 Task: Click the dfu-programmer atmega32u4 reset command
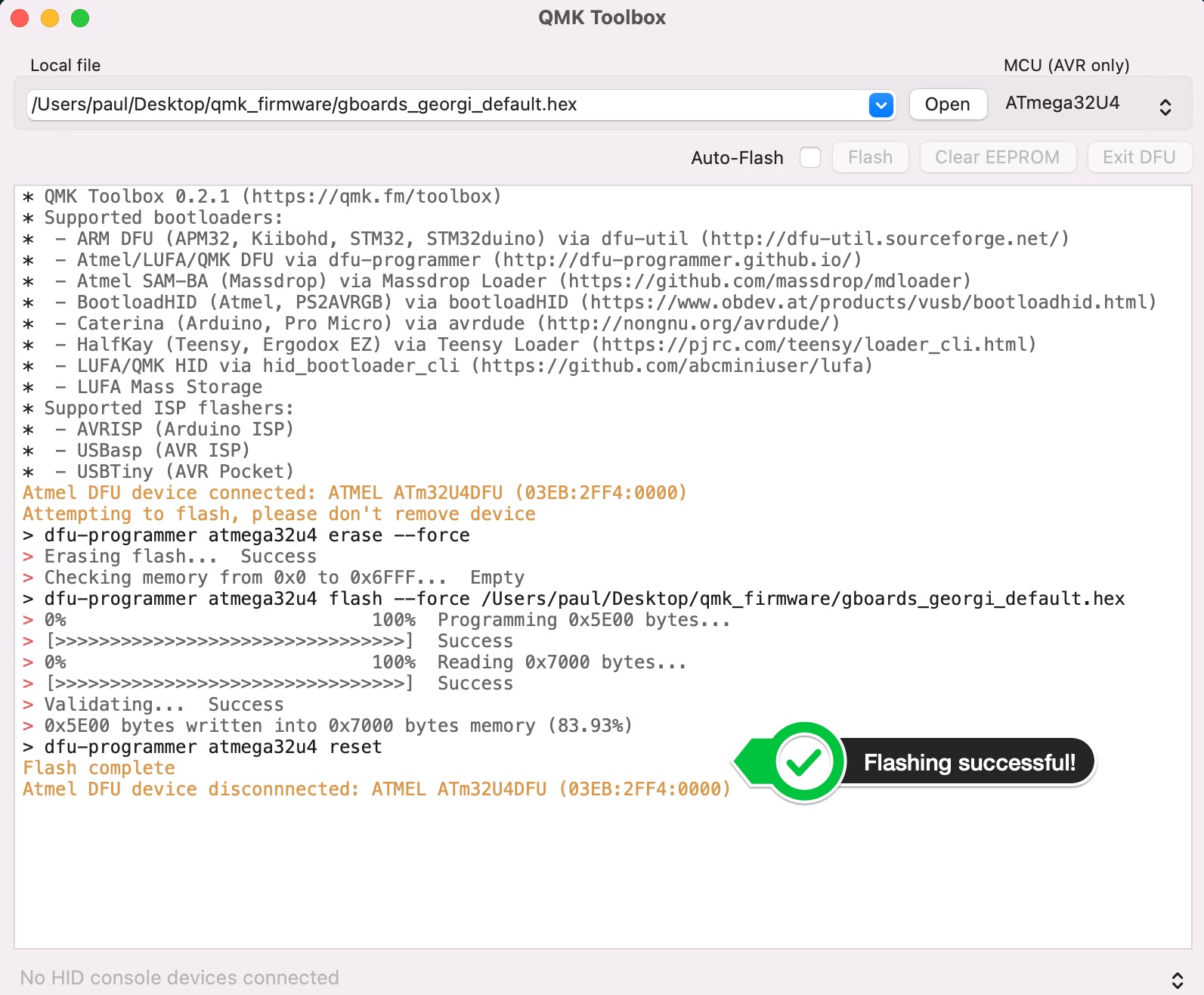[x=203, y=747]
